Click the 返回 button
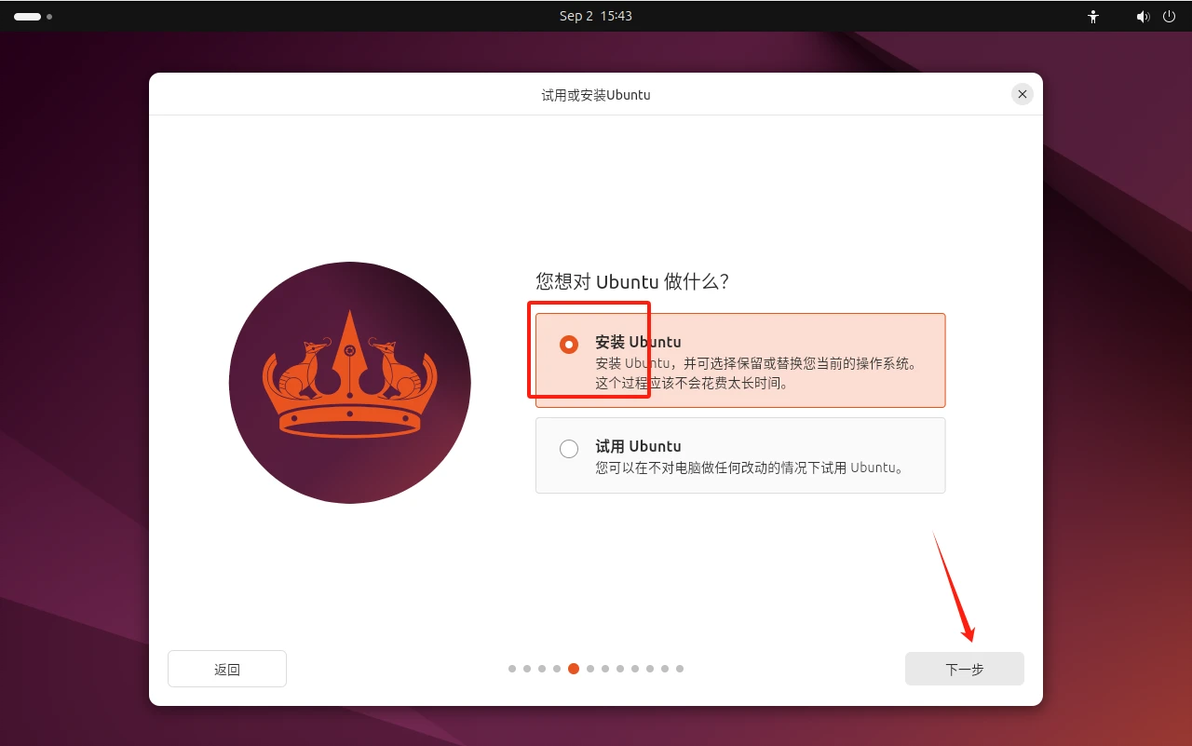1192x746 pixels. (227, 669)
